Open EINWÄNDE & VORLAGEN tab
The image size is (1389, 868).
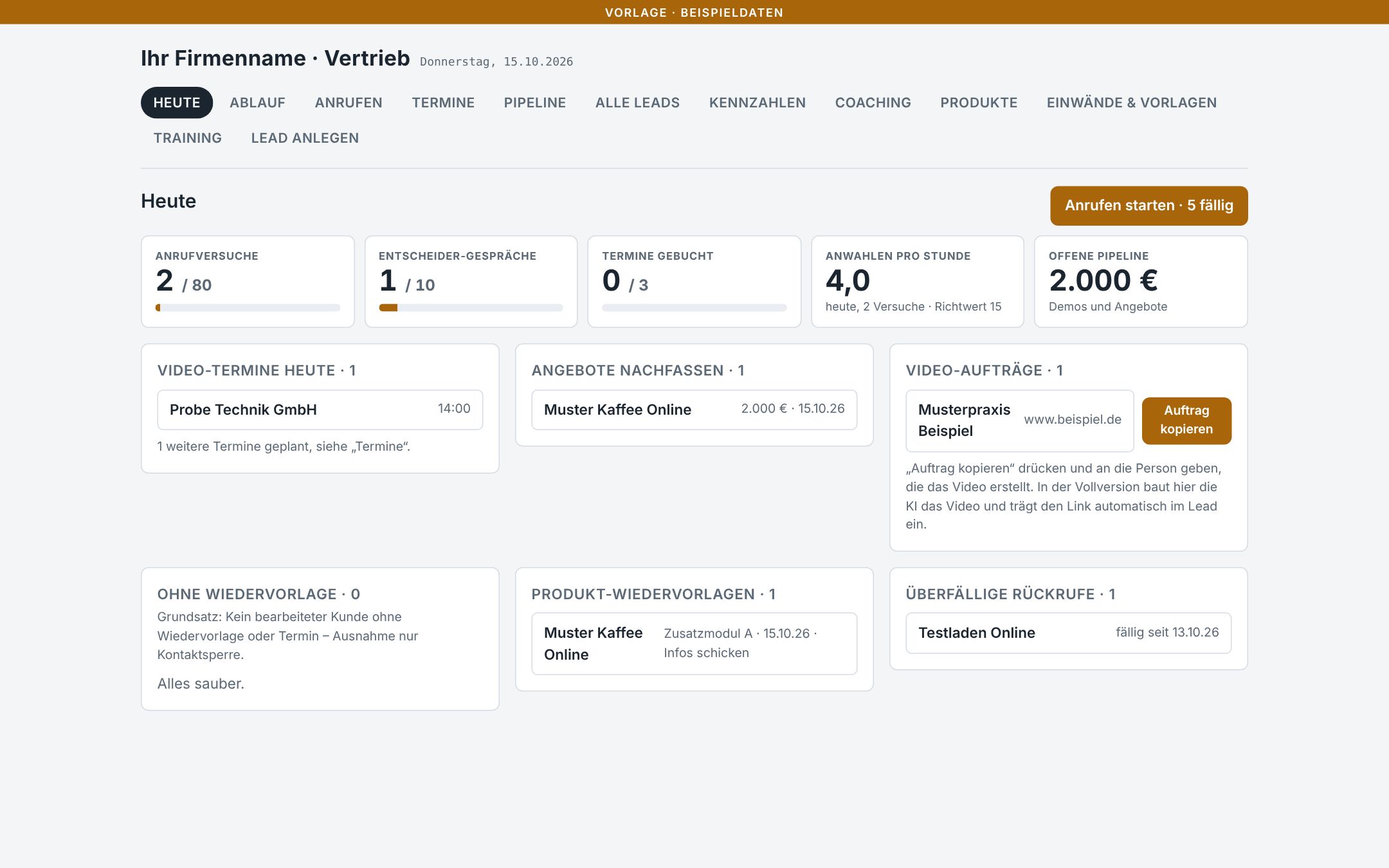1132,103
